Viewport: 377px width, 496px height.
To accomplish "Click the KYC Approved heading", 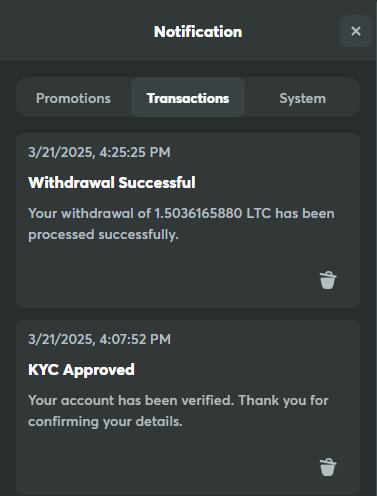I will point(81,369).
